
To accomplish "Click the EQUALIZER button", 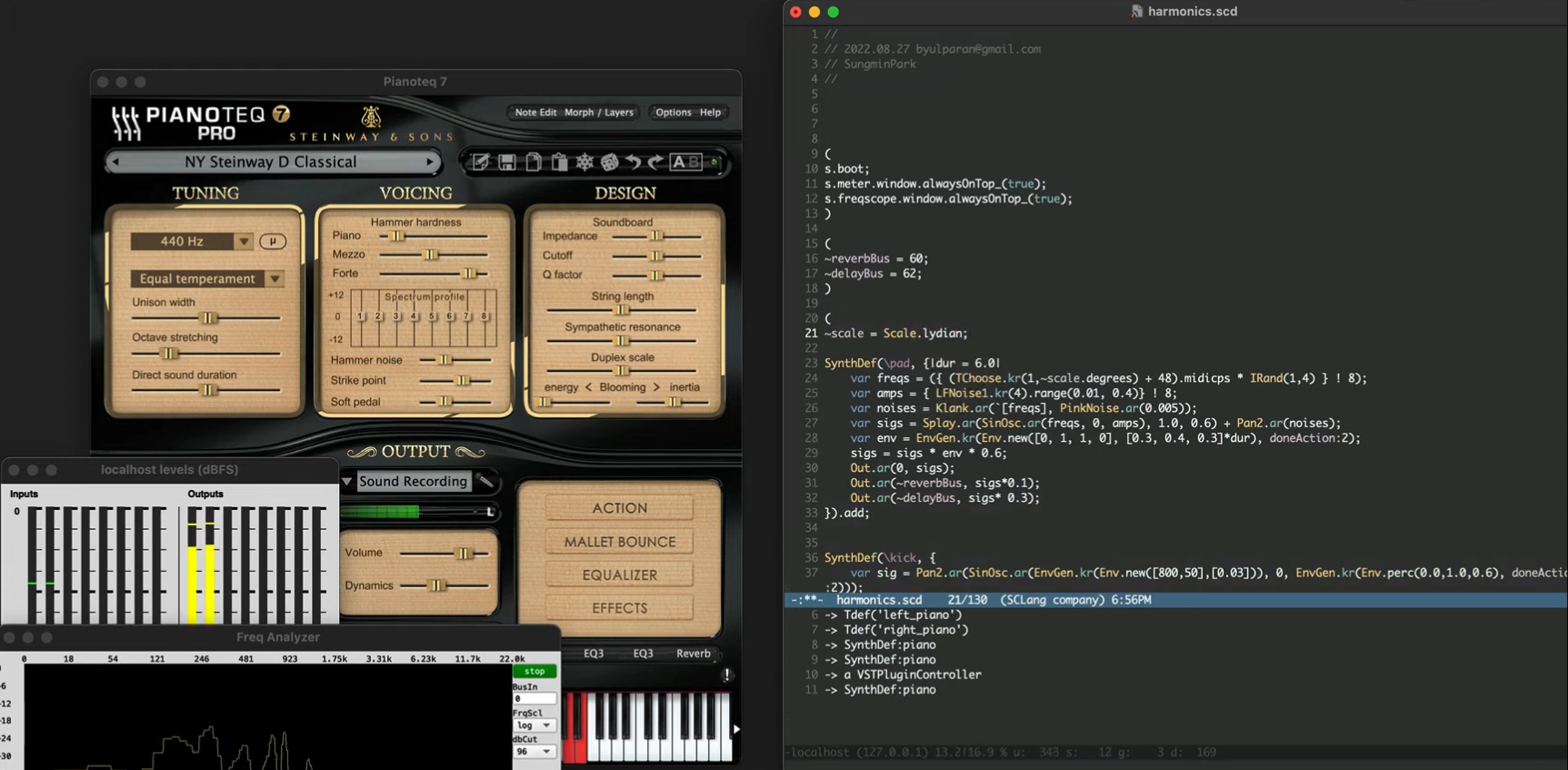I will click(x=620, y=575).
